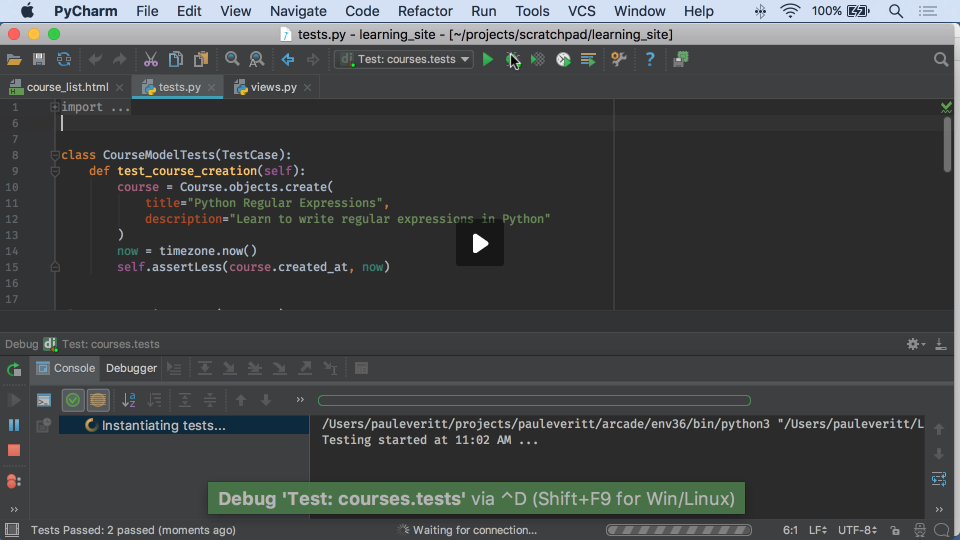This screenshot has height=540, width=960.
Task: Run Test: courses.tests with green play
Action: (488, 59)
